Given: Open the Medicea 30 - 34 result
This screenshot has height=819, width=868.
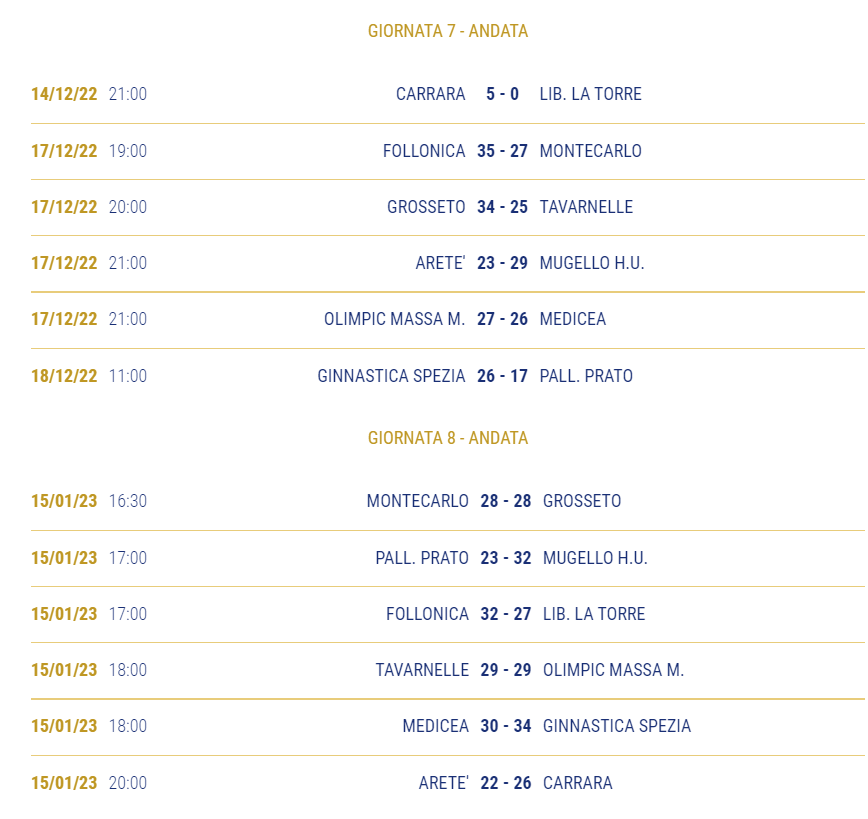Looking at the screenshot, I should pos(505,726).
